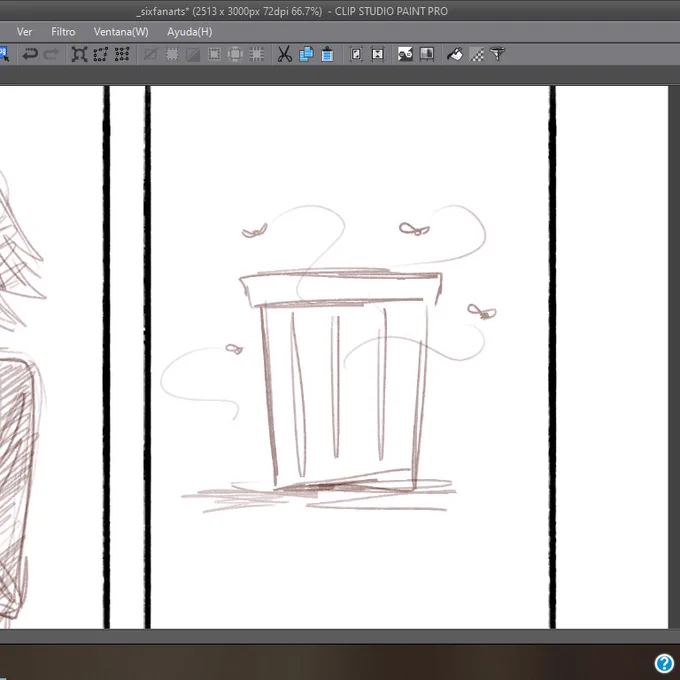The width and height of the screenshot is (680, 680).
Task: Click the Shrink Selected Area icon
Action: [235, 54]
